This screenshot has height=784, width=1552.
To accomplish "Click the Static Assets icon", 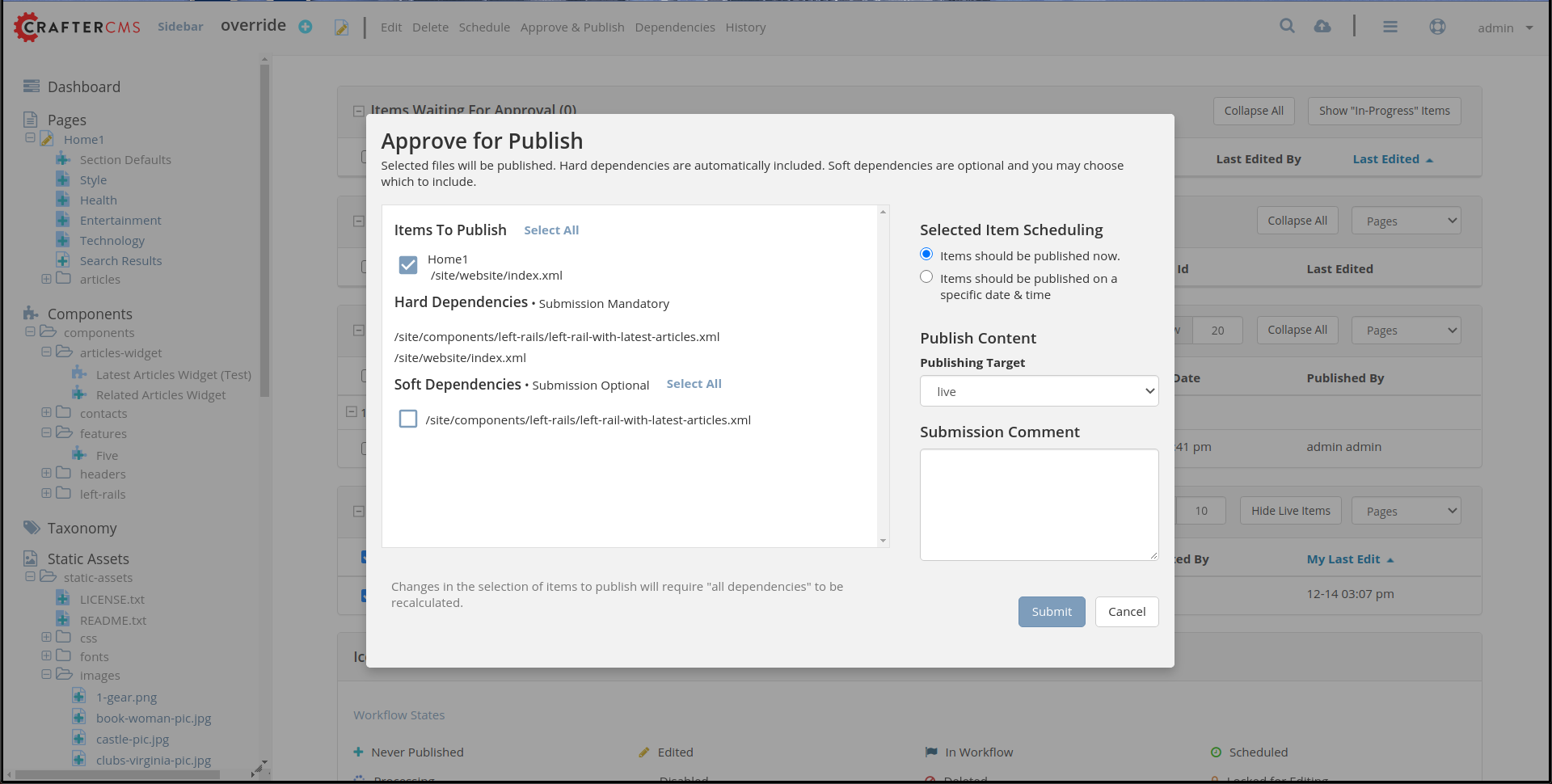I will (x=31, y=558).
